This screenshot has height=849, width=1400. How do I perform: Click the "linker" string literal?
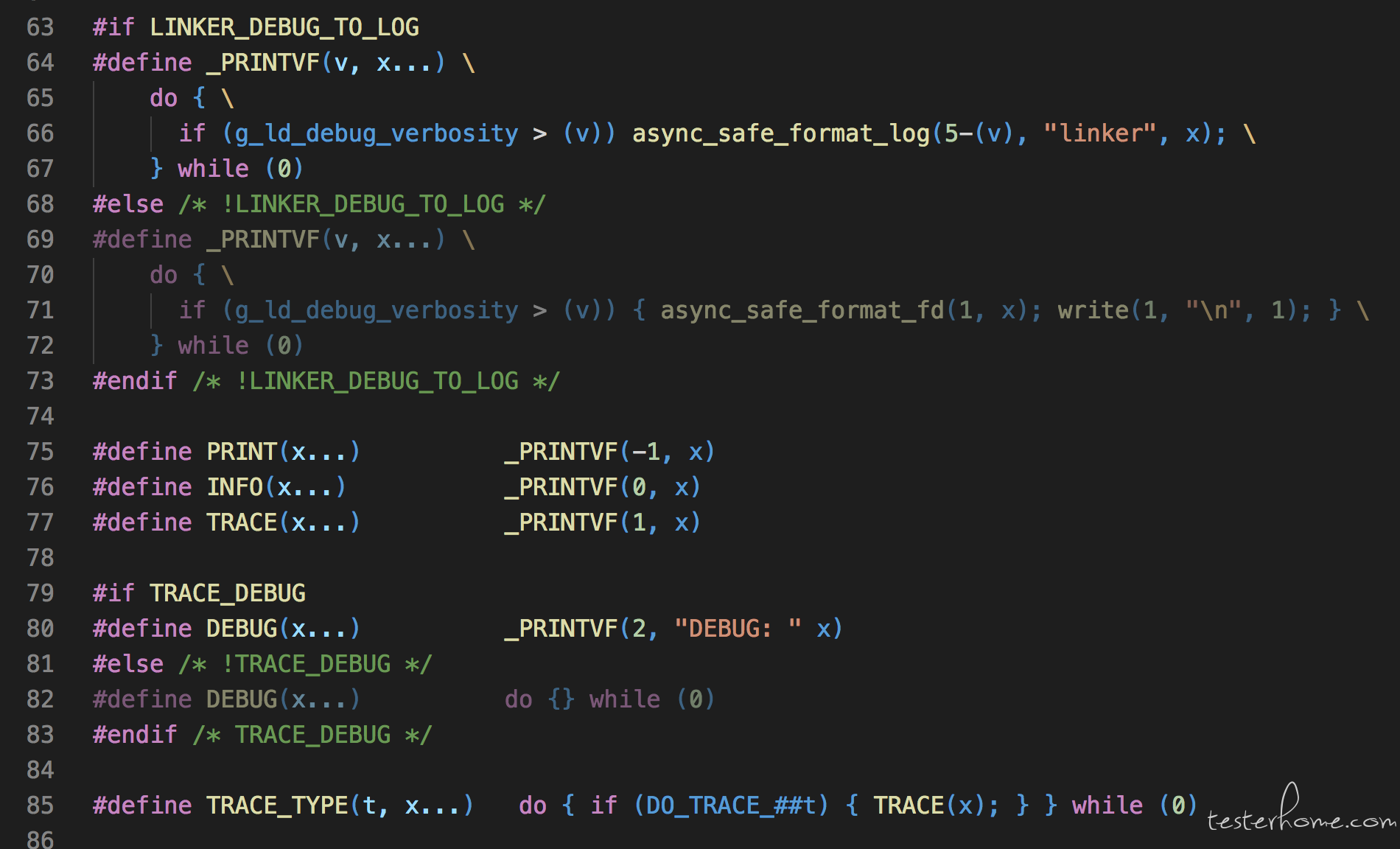[x=1100, y=133]
